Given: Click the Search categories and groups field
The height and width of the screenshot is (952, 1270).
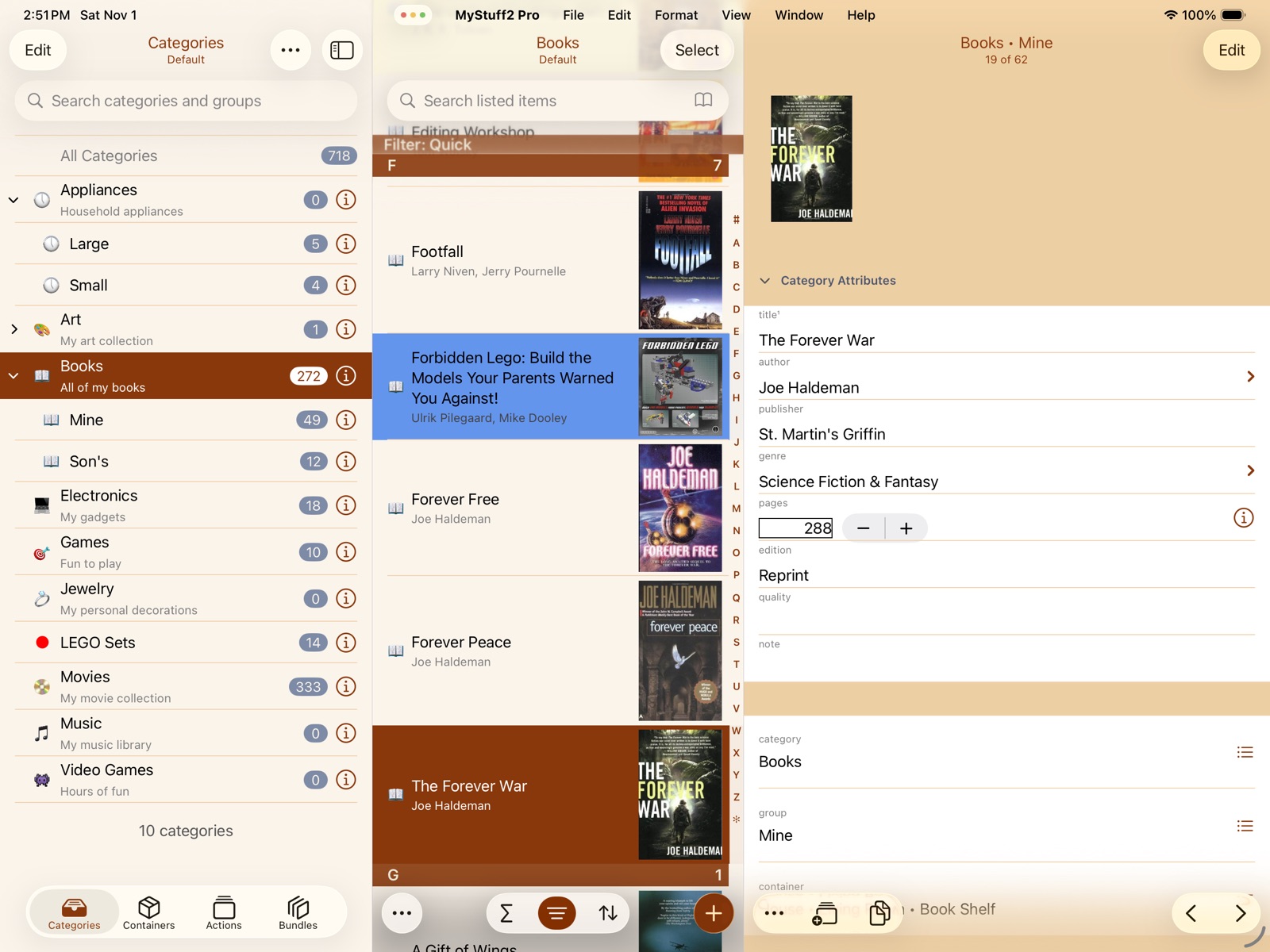Looking at the screenshot, I should 187,101.
